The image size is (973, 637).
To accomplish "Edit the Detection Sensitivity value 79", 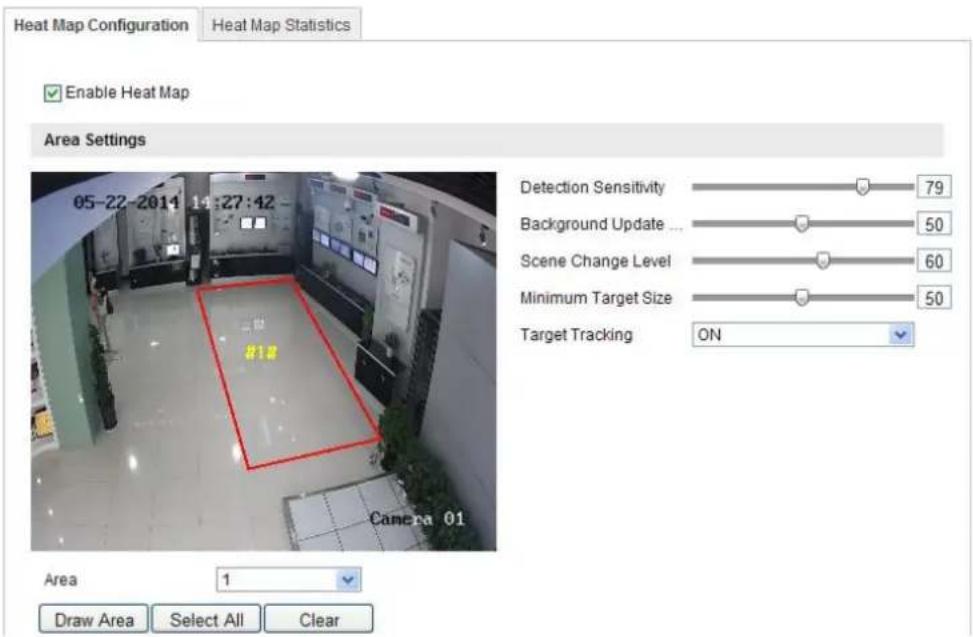I will pos(934,187).
